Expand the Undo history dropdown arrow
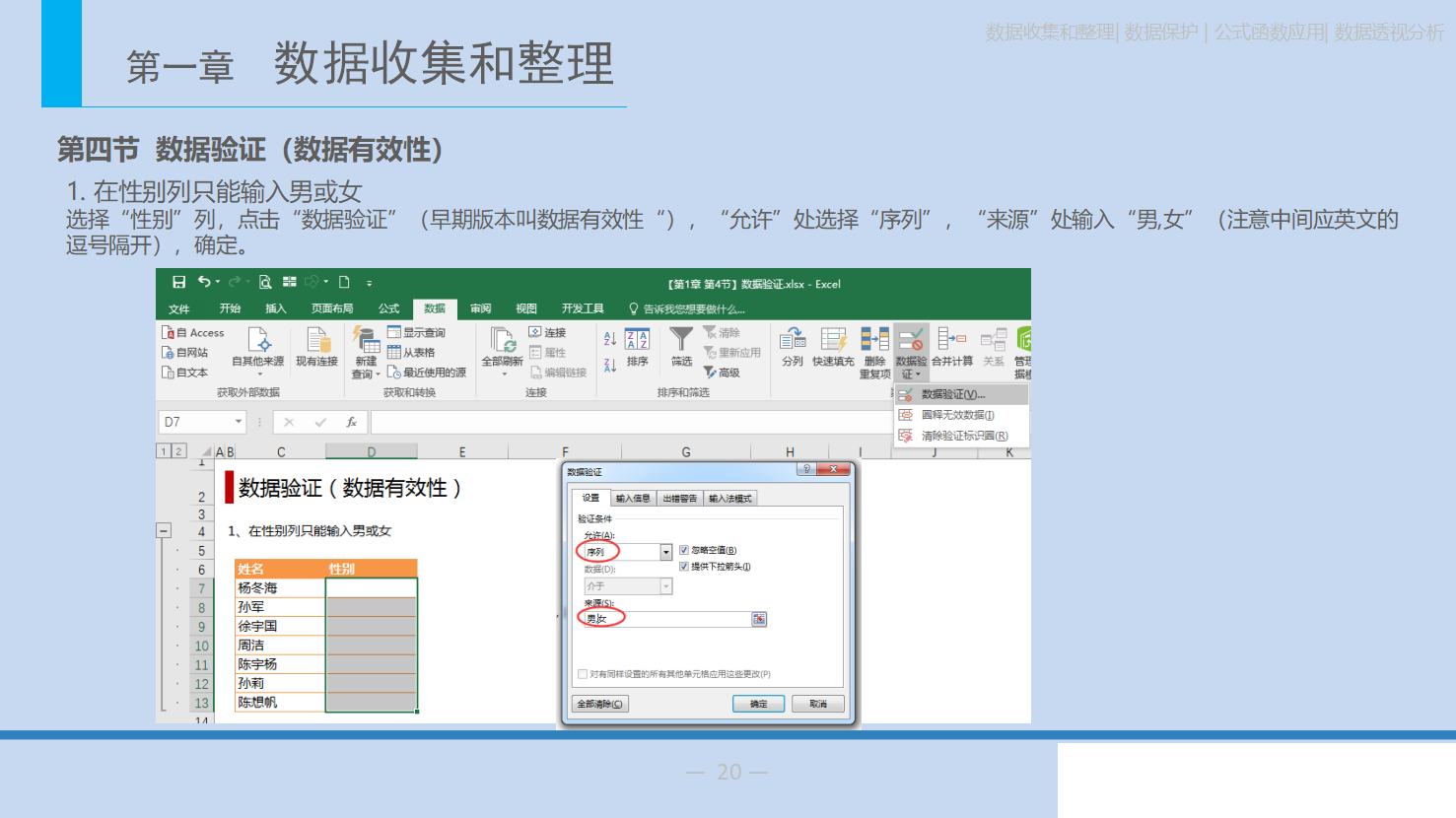 point(218,283)
